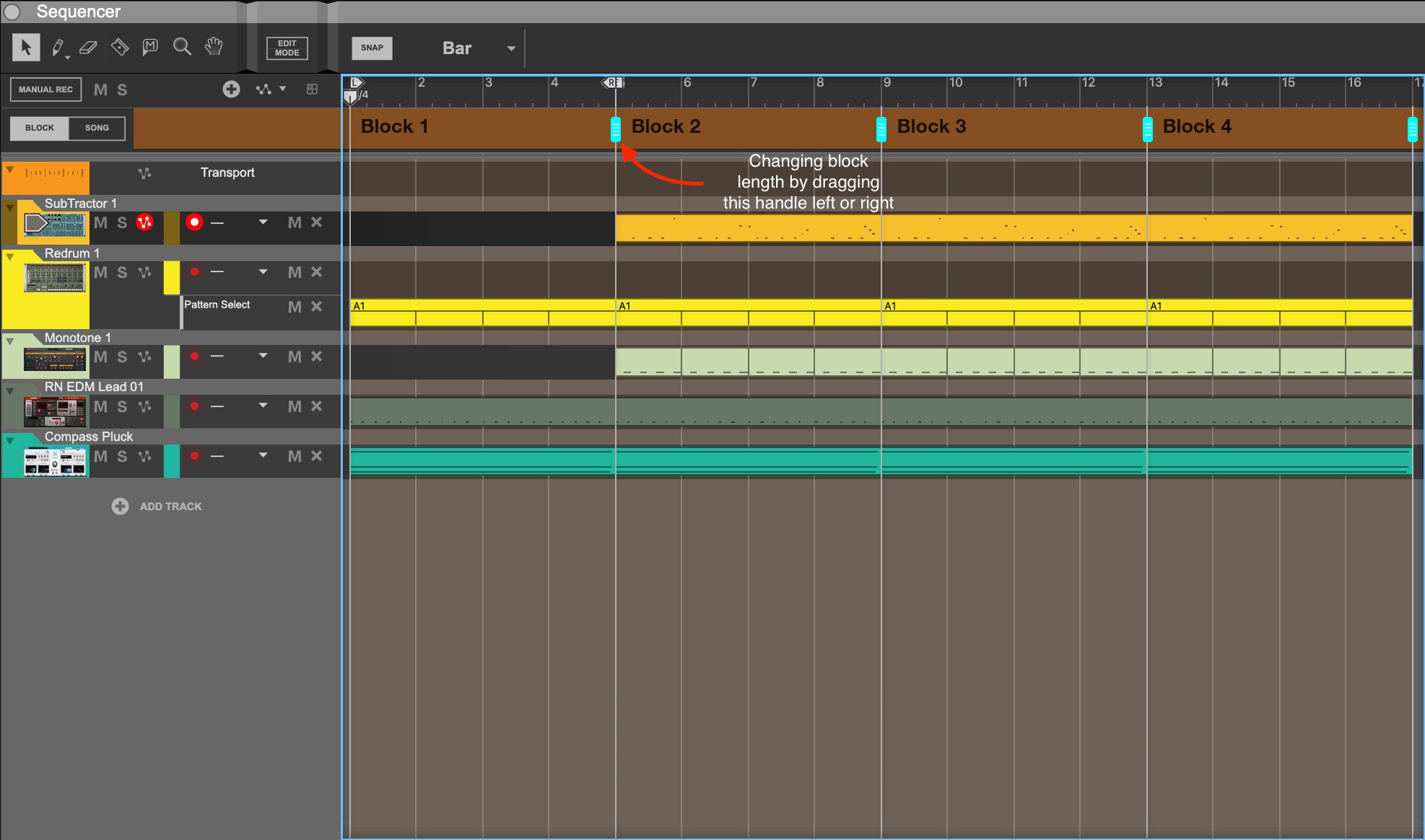
Task: Mute the RN EDM Lead 01 track
Action: tap(100, 406)
